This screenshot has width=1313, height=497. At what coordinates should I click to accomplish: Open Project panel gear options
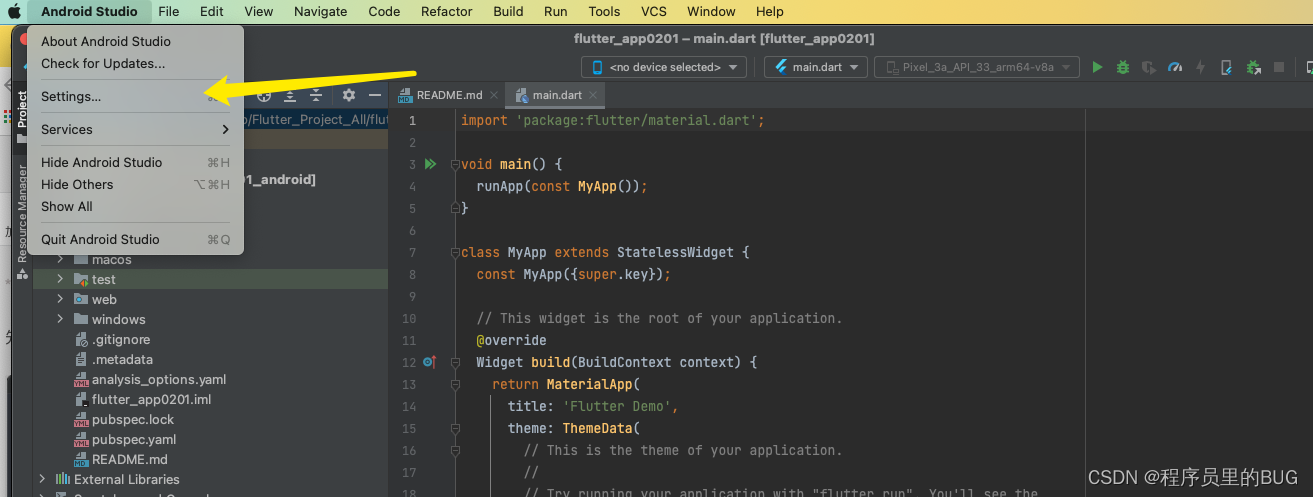[348, 95]
